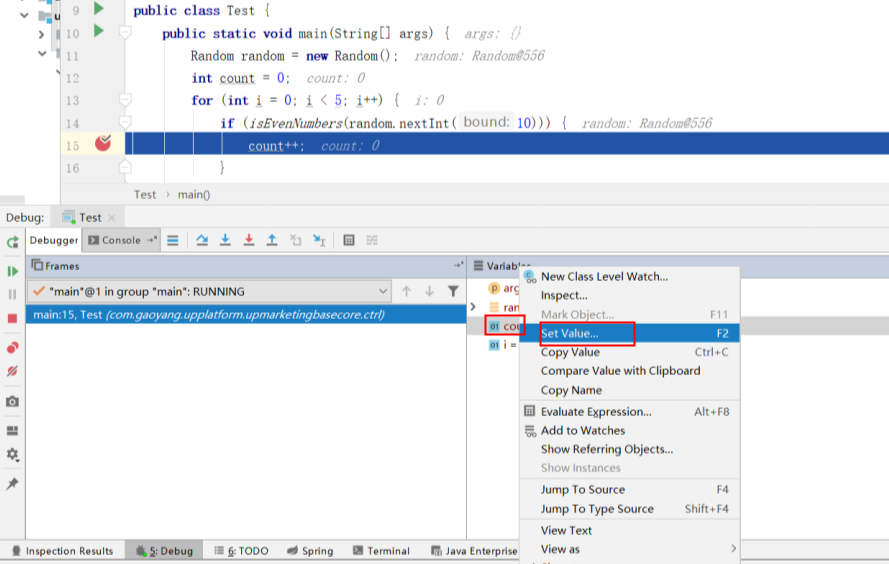Click the Rerun Test debug icon
The height and width of the screenshot is (564, 889).
click(12, 243)
